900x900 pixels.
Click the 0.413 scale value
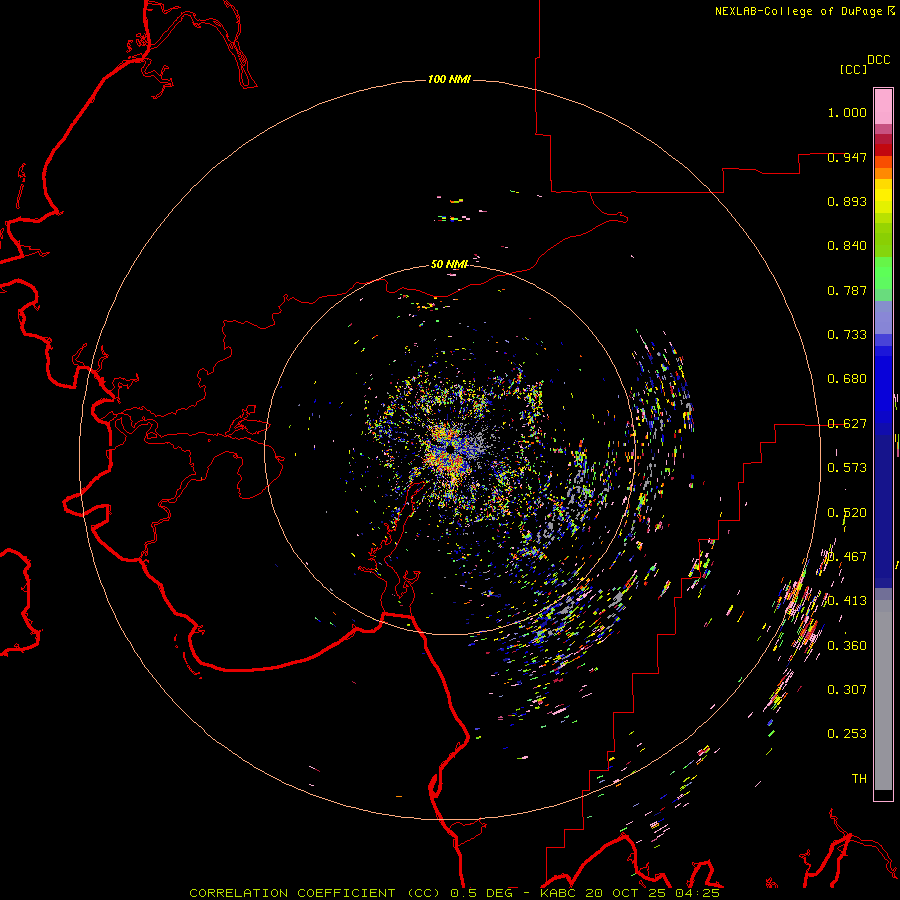tap(847, 601)
